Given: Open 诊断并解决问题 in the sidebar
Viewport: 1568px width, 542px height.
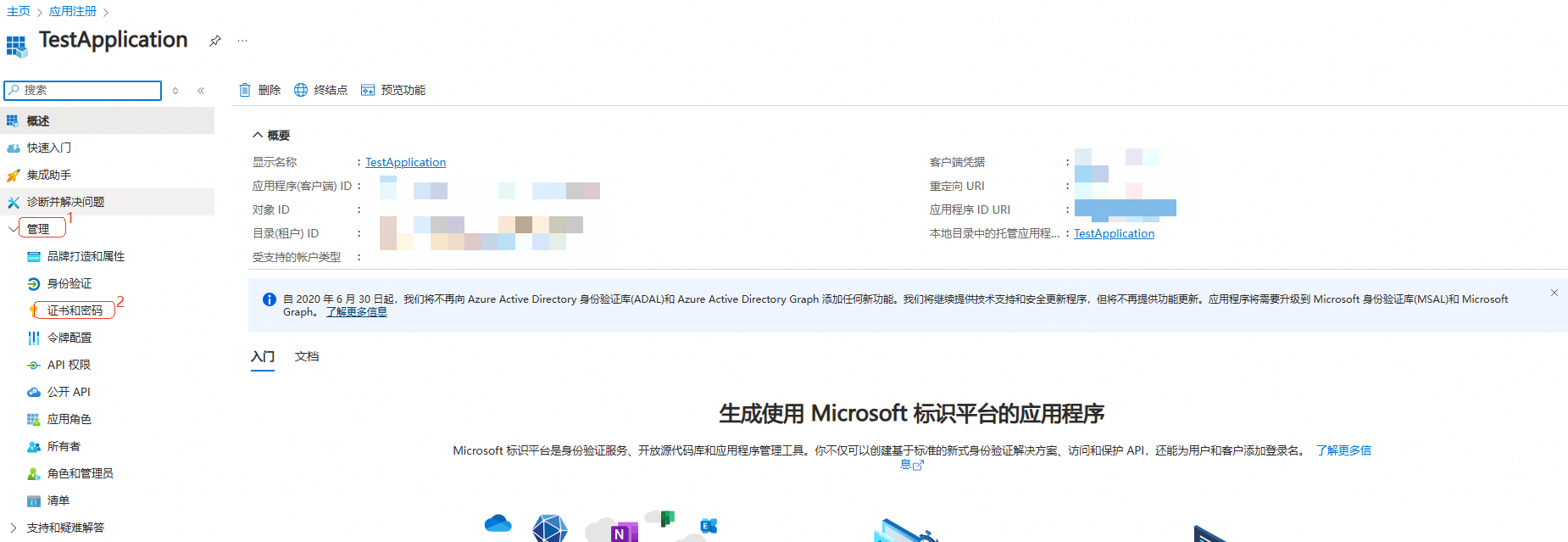Looking at the screenshot, I should coord(107,202).
